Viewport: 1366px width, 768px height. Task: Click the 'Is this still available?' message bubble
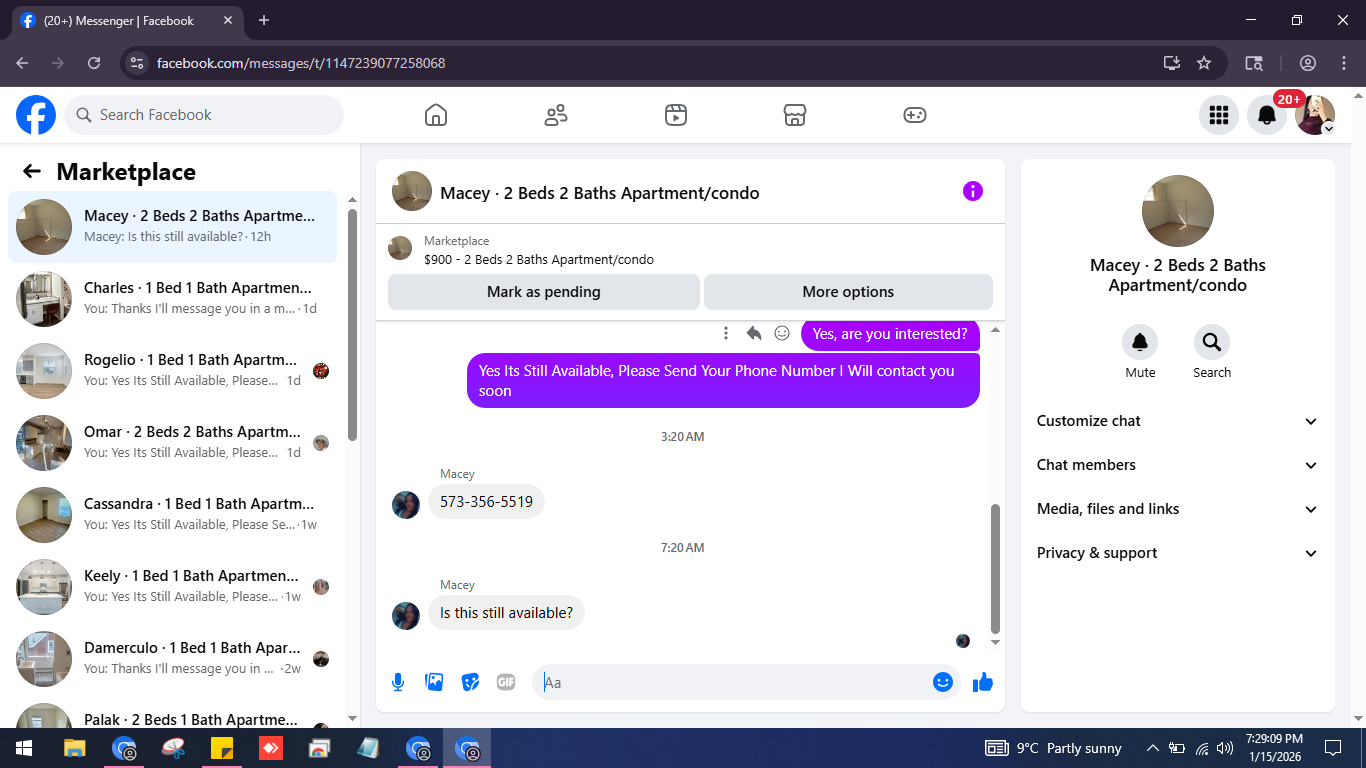(506, 613)
